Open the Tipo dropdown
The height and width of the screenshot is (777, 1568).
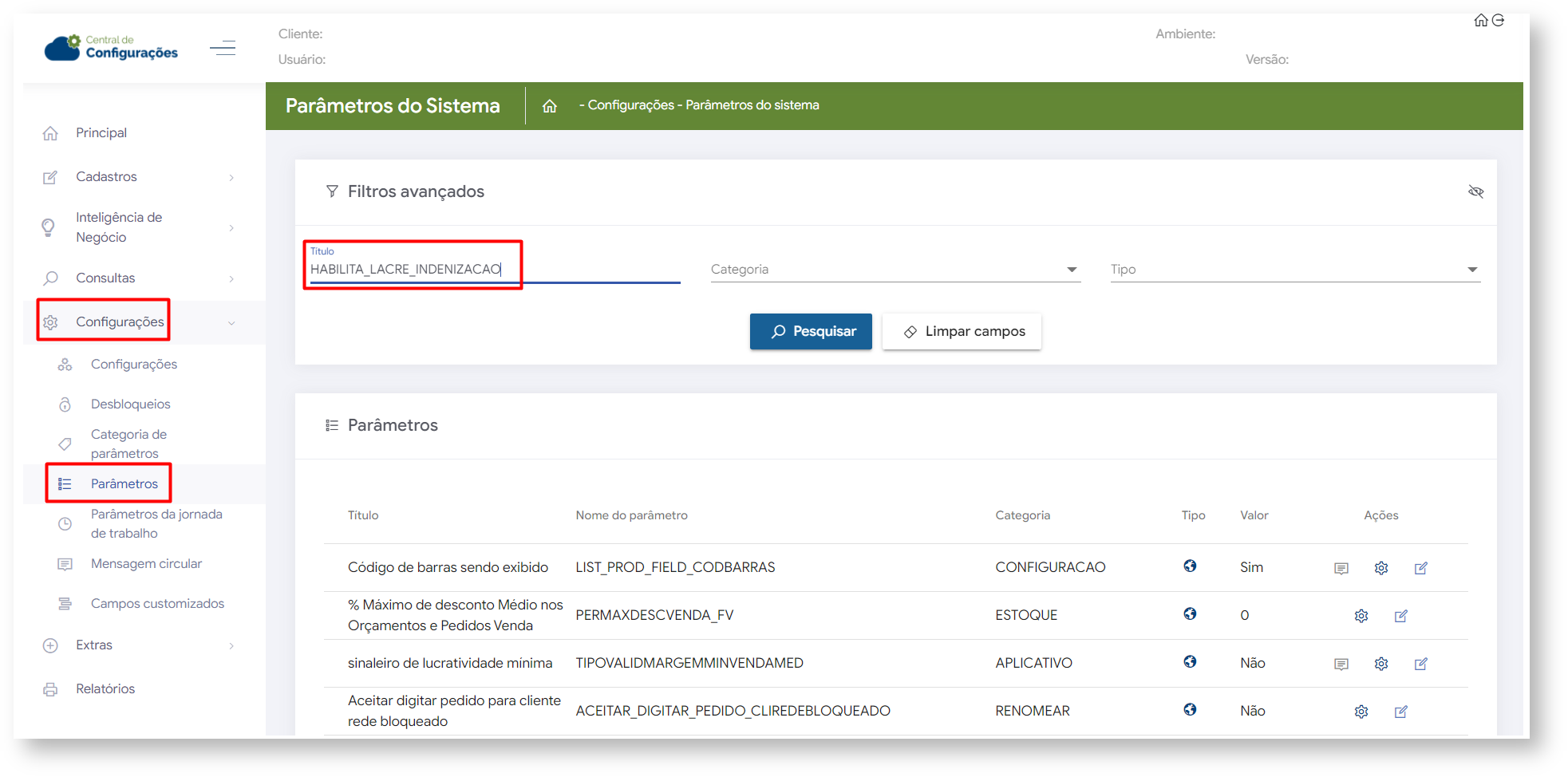coord(1294,270)
